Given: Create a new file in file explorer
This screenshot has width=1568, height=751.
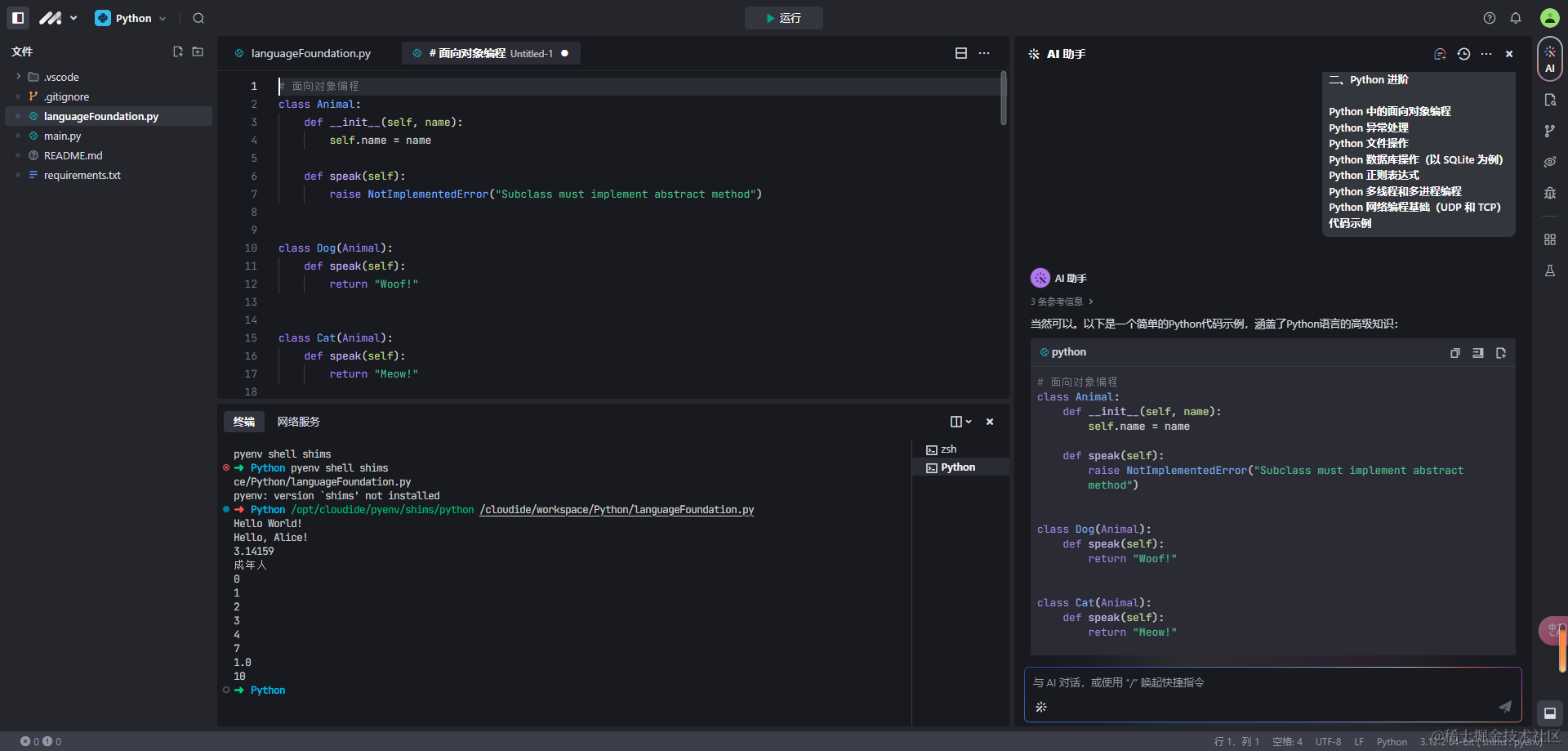Looking at the screenshot, I should pos(178,51).
